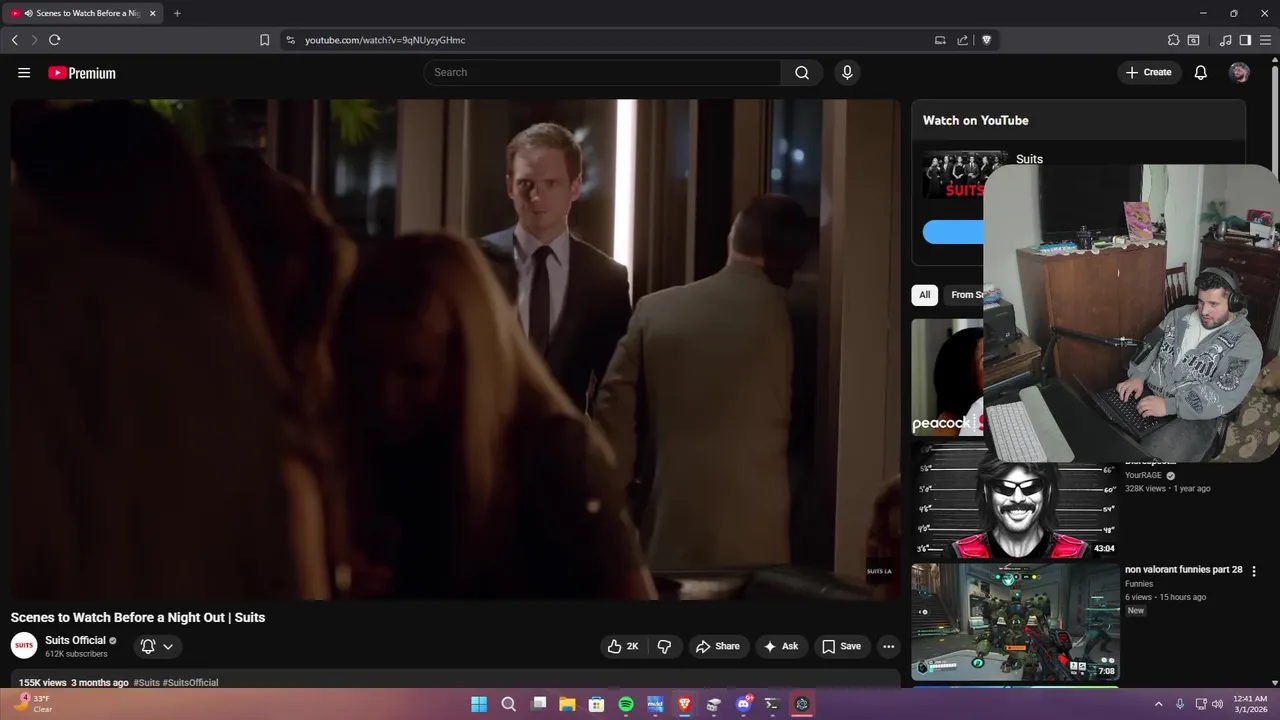Install app icon in address bar
Image resolution: width=1280 pixels, height=720 pixels.
coord(940,40)
